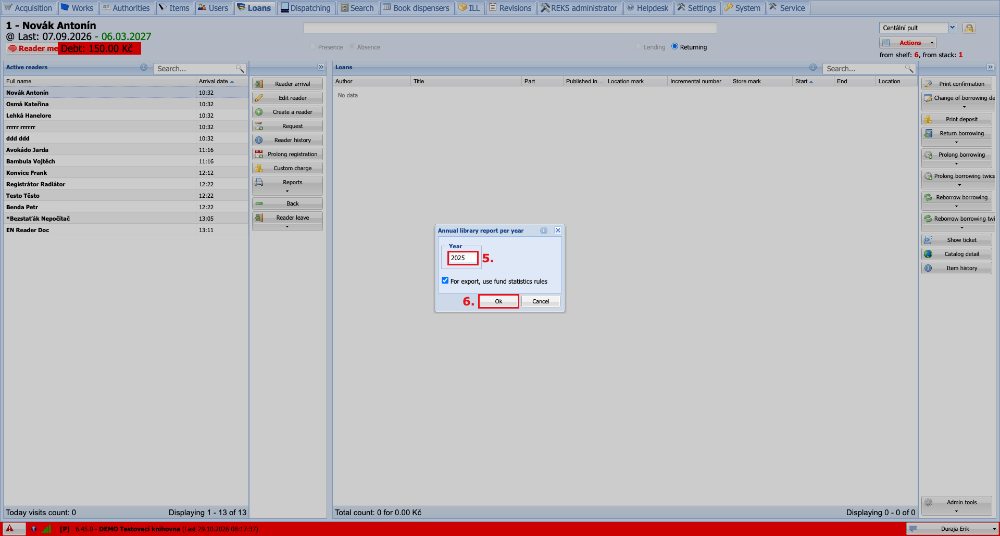Viewport: 1000px width, 536px height.
Task: Open the Acquisition tab
Action: click(x=28, y=8)
